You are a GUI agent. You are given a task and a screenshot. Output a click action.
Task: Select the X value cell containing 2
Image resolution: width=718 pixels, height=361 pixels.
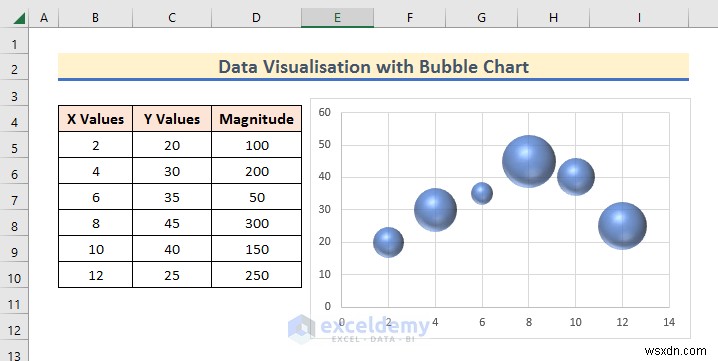coord(95,145)
